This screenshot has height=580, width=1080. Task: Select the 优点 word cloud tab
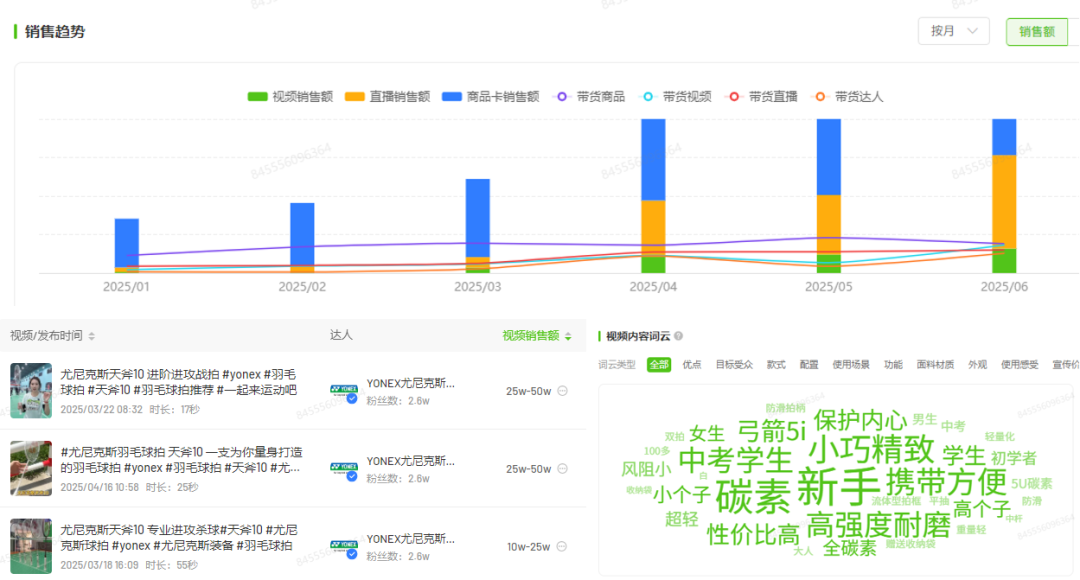692,364
